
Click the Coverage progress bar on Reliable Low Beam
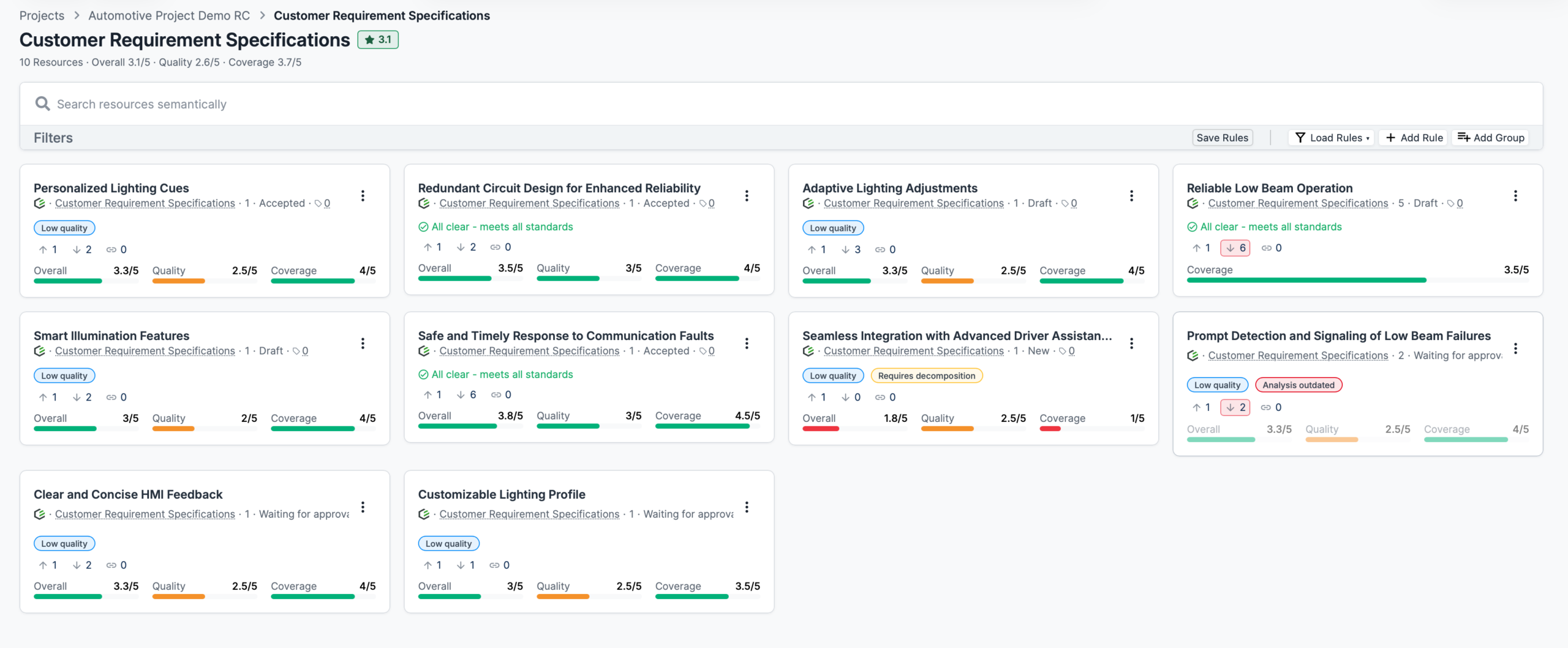[x=1358, y=280]
